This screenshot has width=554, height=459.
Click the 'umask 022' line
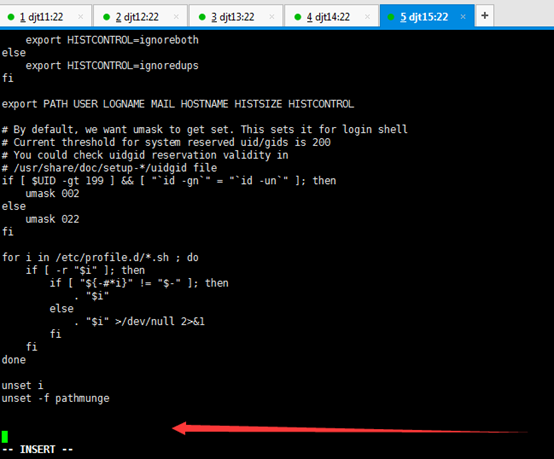(52, 219)
